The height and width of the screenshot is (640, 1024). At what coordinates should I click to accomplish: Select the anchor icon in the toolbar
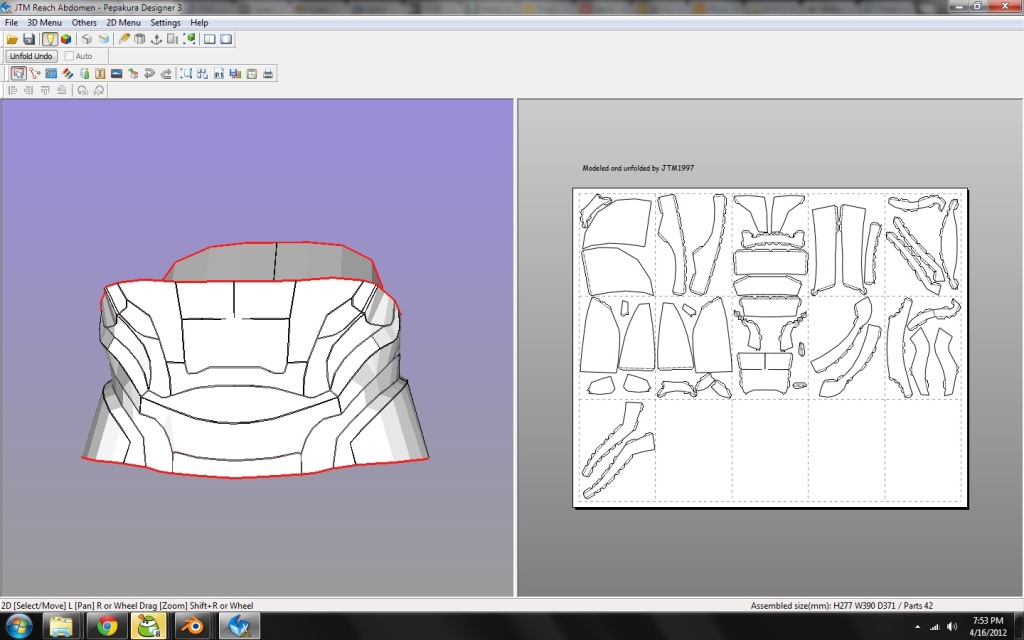click(x=156, y=39)
